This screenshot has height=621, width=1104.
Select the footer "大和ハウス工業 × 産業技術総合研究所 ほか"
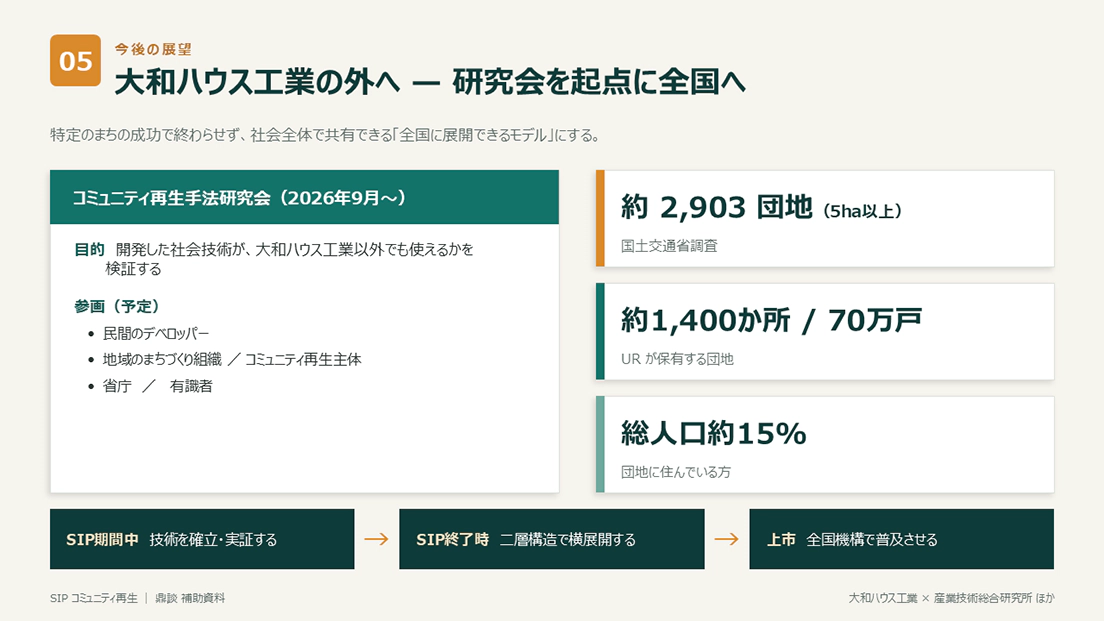tap(951, 598)
